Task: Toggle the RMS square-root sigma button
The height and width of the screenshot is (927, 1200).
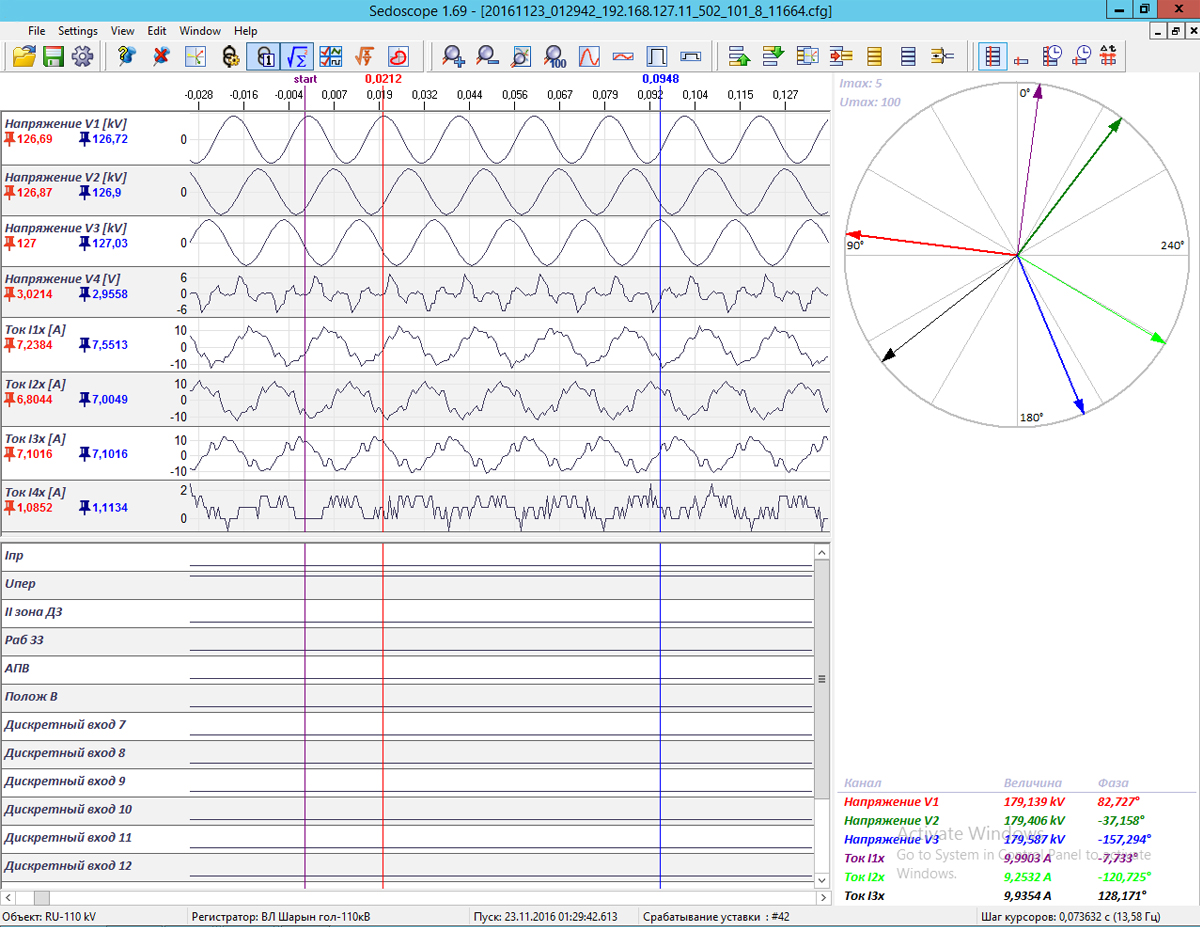Action: (x=297, y=56)
